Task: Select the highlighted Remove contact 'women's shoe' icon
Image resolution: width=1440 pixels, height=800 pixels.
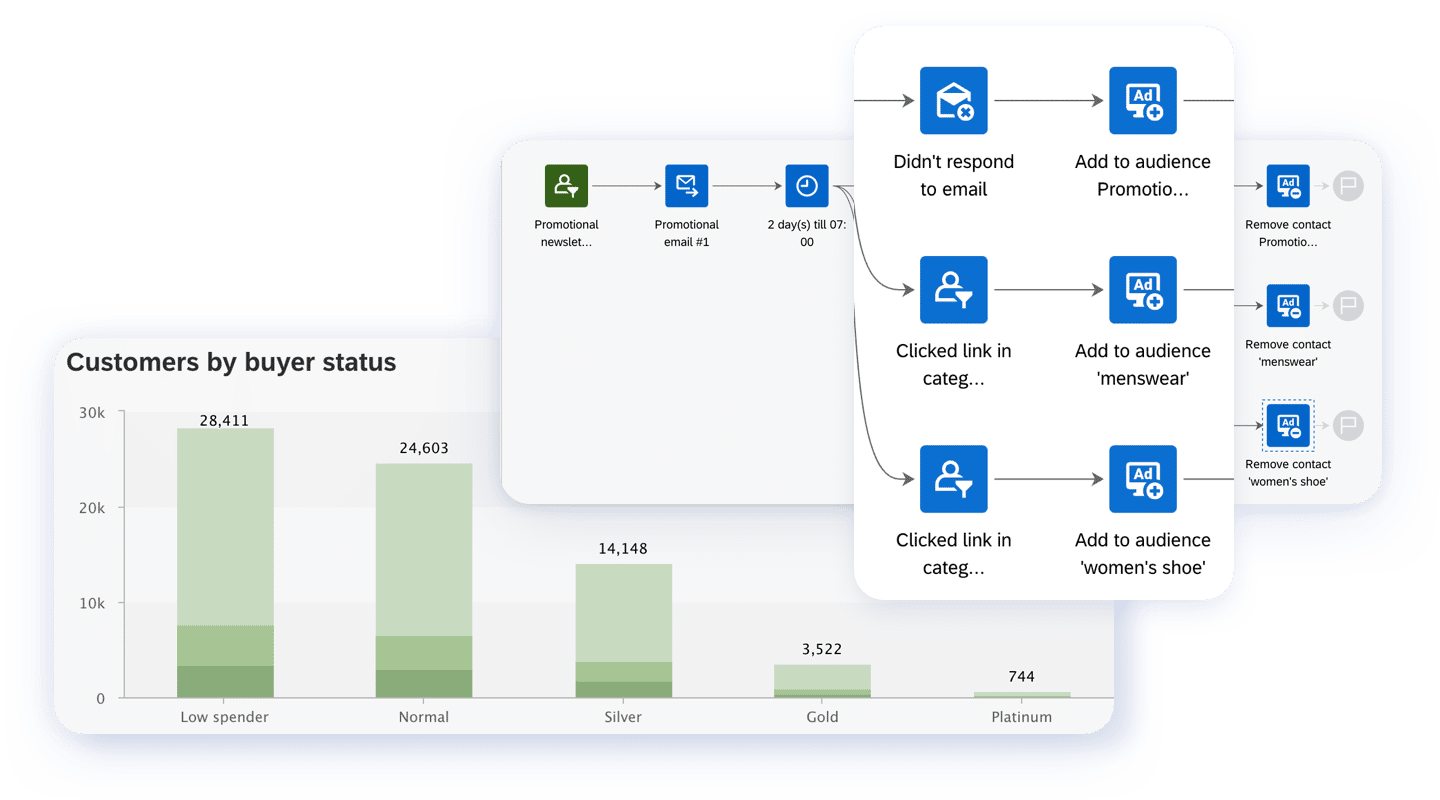Action: coord(1288,426)
